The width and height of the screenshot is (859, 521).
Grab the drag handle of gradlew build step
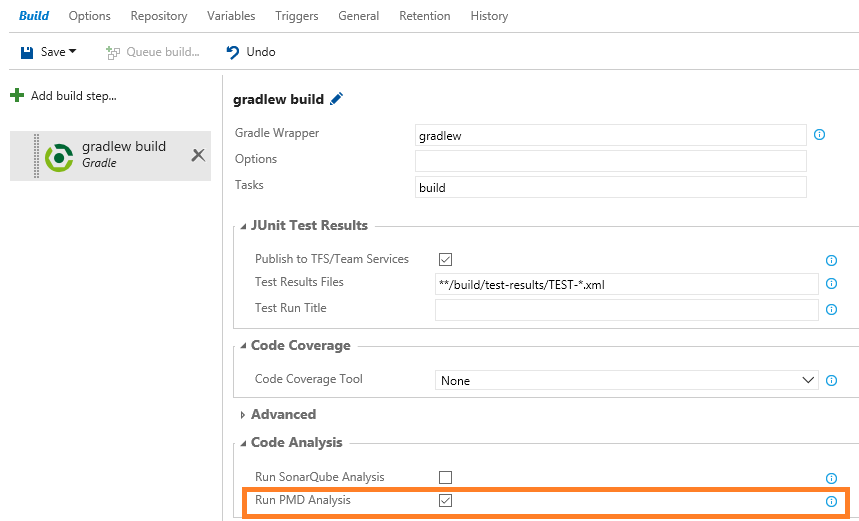(36, 156)
